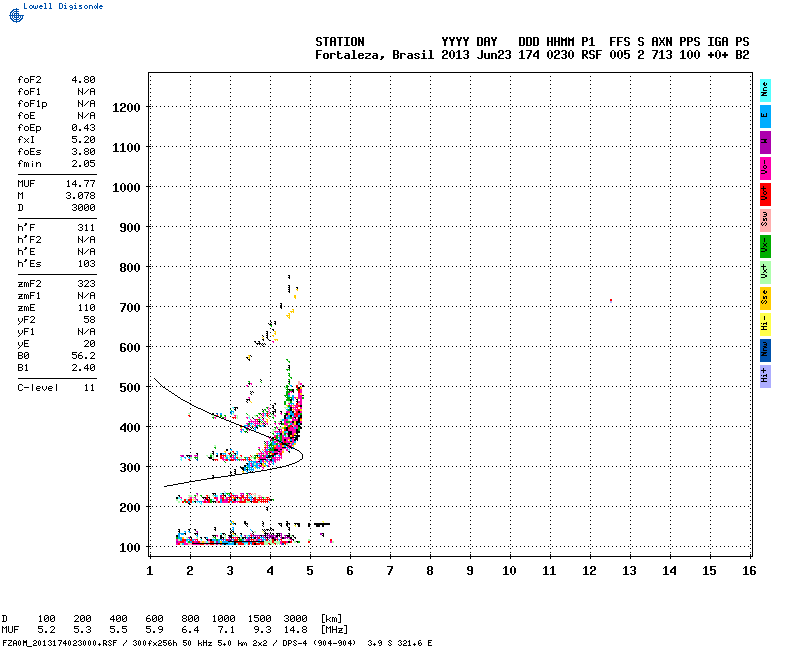The height and width of the screenshot is (650, 800).
Task: Click the 1200 km height axis label
Action: (126, 108)
